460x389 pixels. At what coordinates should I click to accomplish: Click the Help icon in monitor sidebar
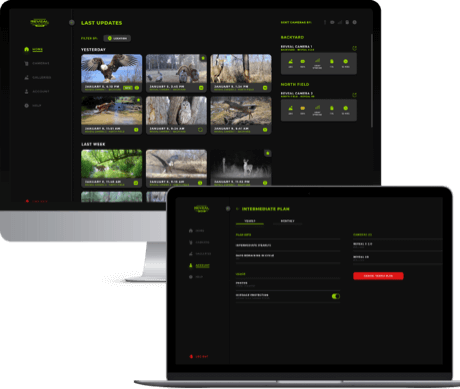27,106
